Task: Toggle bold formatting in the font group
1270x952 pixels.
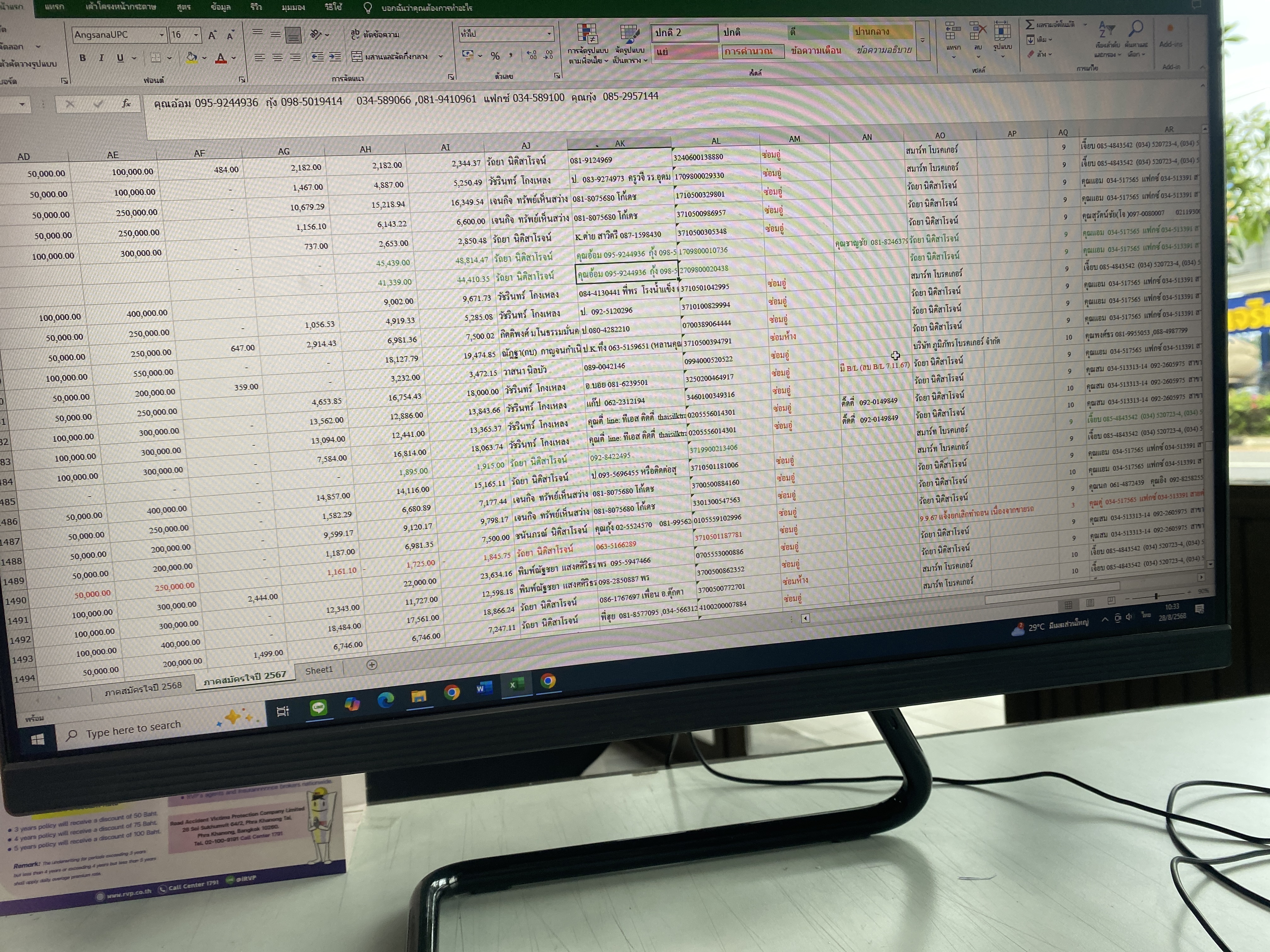Action: [x=83, y=58]
